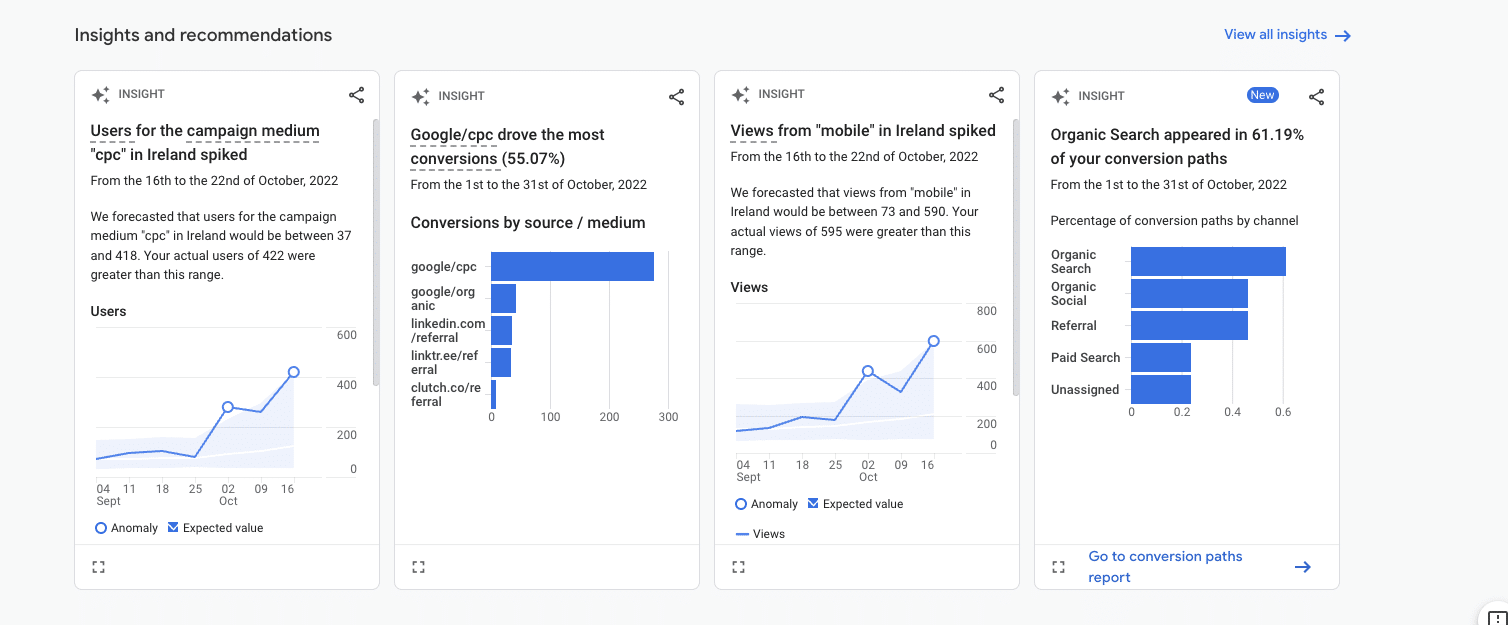Open the "Users for the campaign medium" title
The image size is (1508, 625).
pyautogui.click(x=205, y=131)
